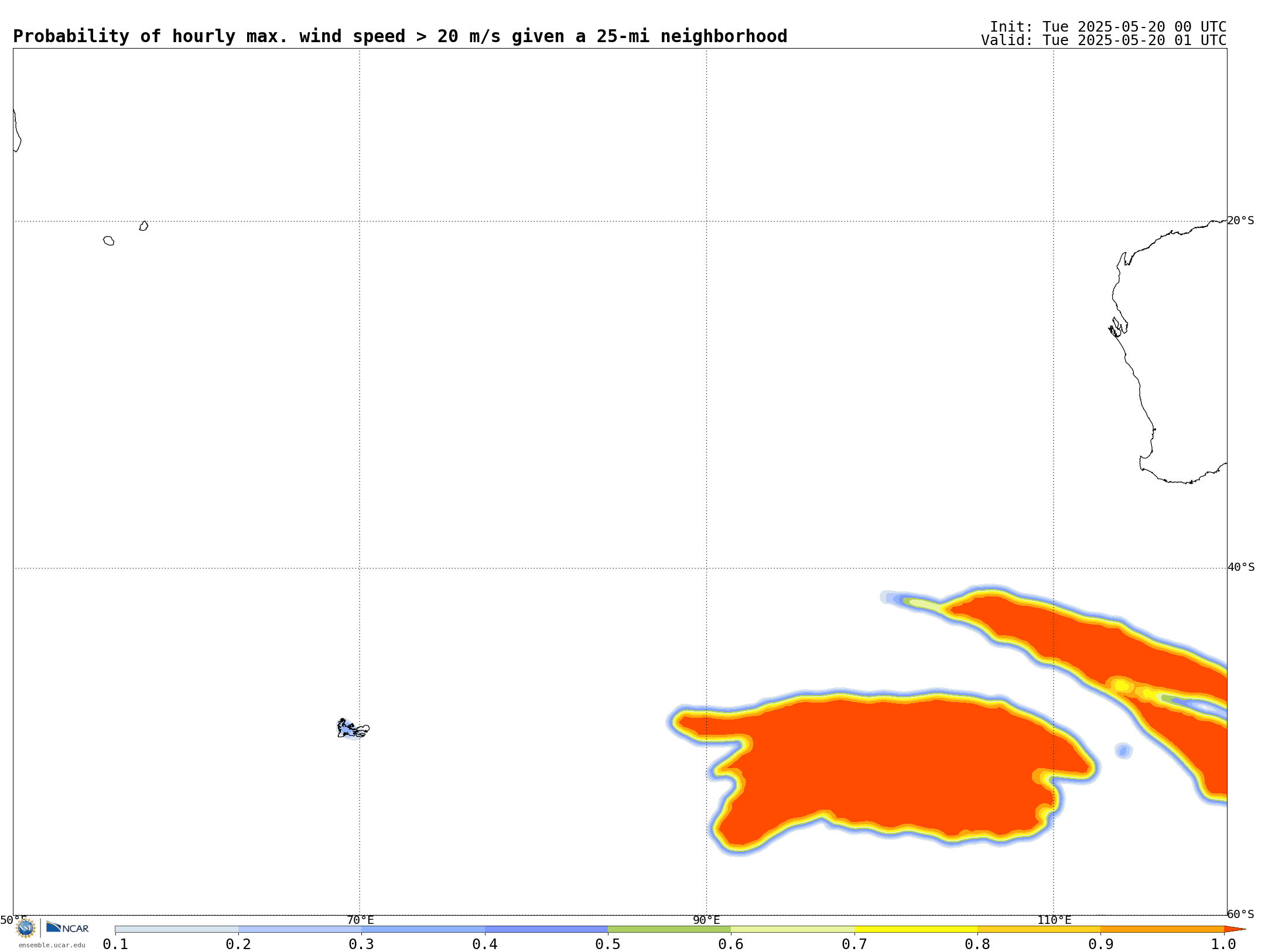Open the ensemble.ucar.edu link text
The height and width of the screenshot is (952, 1265).
click(x=52, y=945)
